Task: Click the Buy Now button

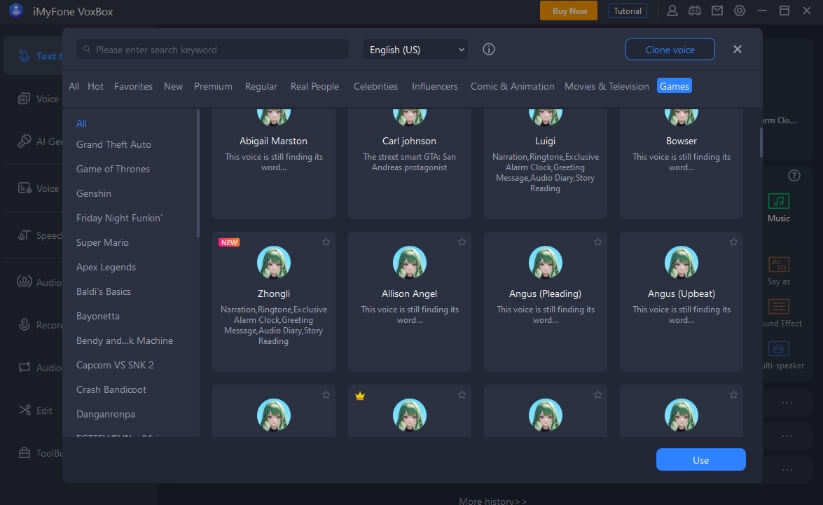Action: (569, 11)
